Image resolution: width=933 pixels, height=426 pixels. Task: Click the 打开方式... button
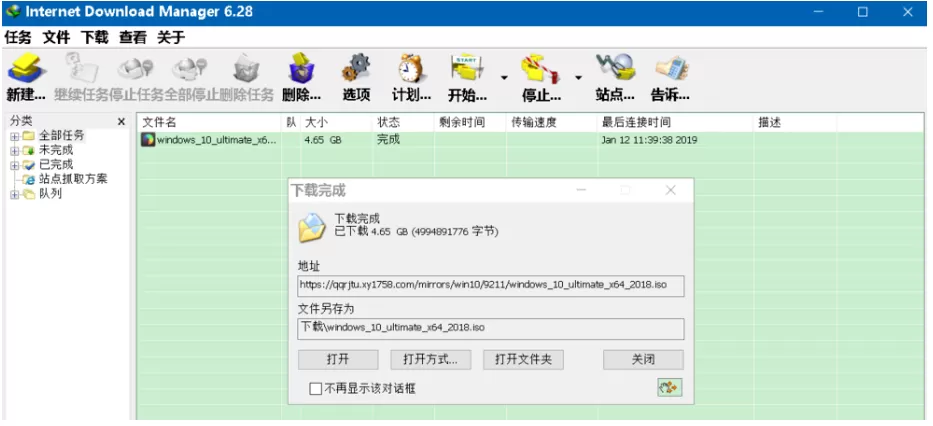[431, 359]
